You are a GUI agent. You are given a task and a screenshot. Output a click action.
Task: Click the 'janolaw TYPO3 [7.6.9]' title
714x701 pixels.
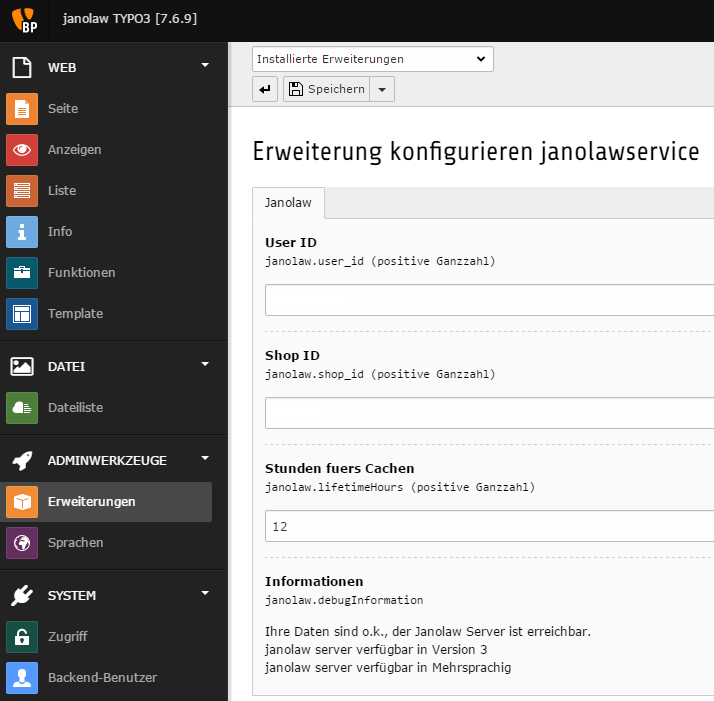[130, 19]
